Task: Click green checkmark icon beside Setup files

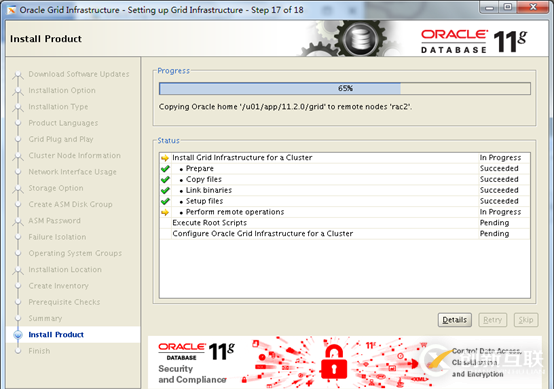Action: pos(165,201)
